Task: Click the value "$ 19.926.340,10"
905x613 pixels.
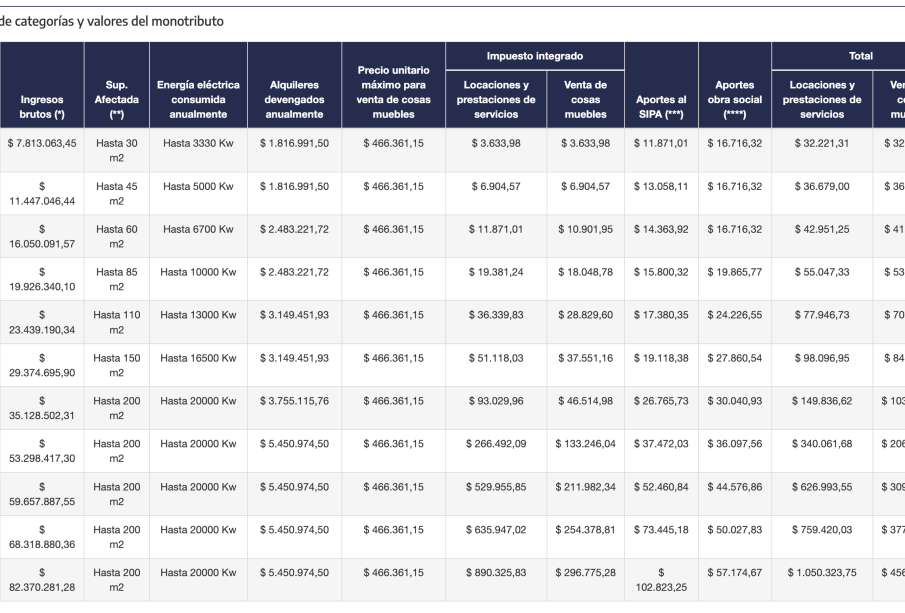Action: point(42,279)
